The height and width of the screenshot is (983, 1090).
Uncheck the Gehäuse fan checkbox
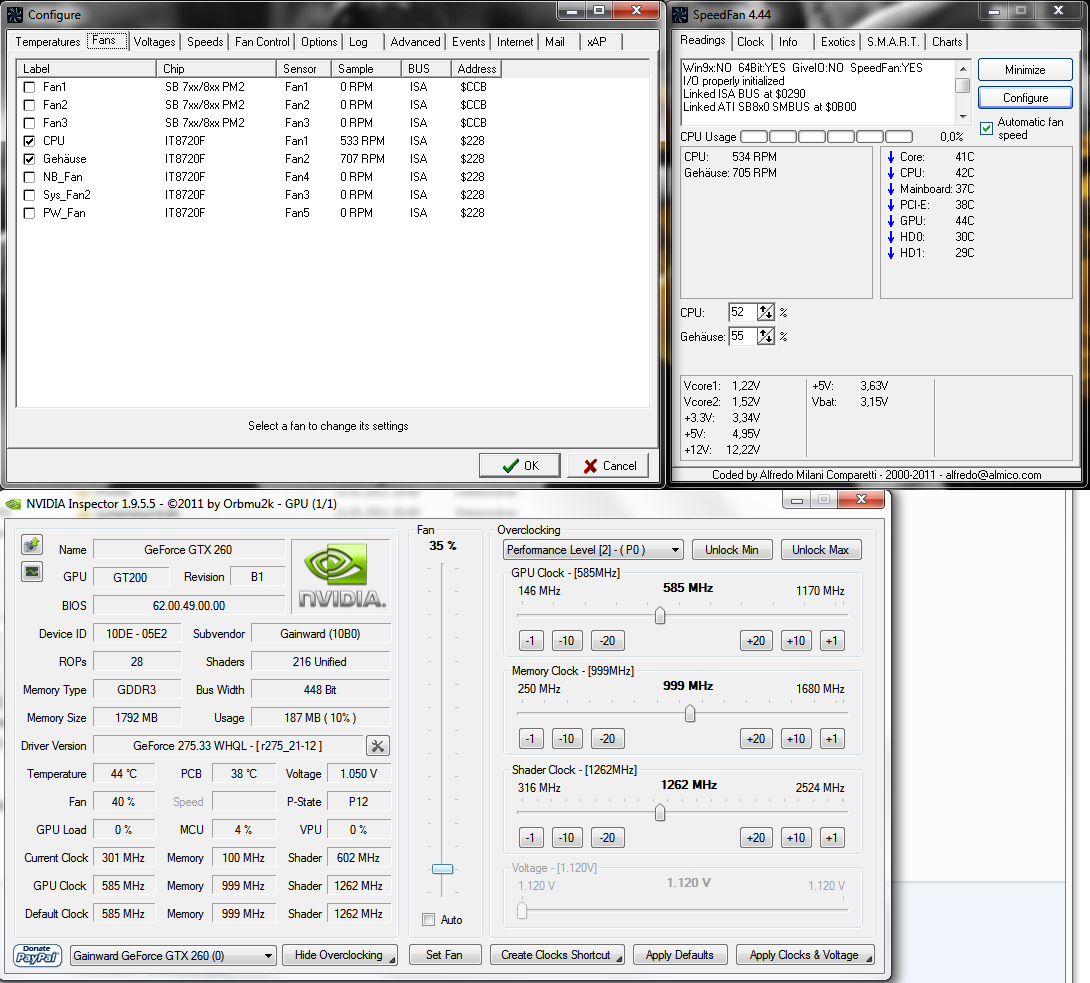click(x=29, y=159)
